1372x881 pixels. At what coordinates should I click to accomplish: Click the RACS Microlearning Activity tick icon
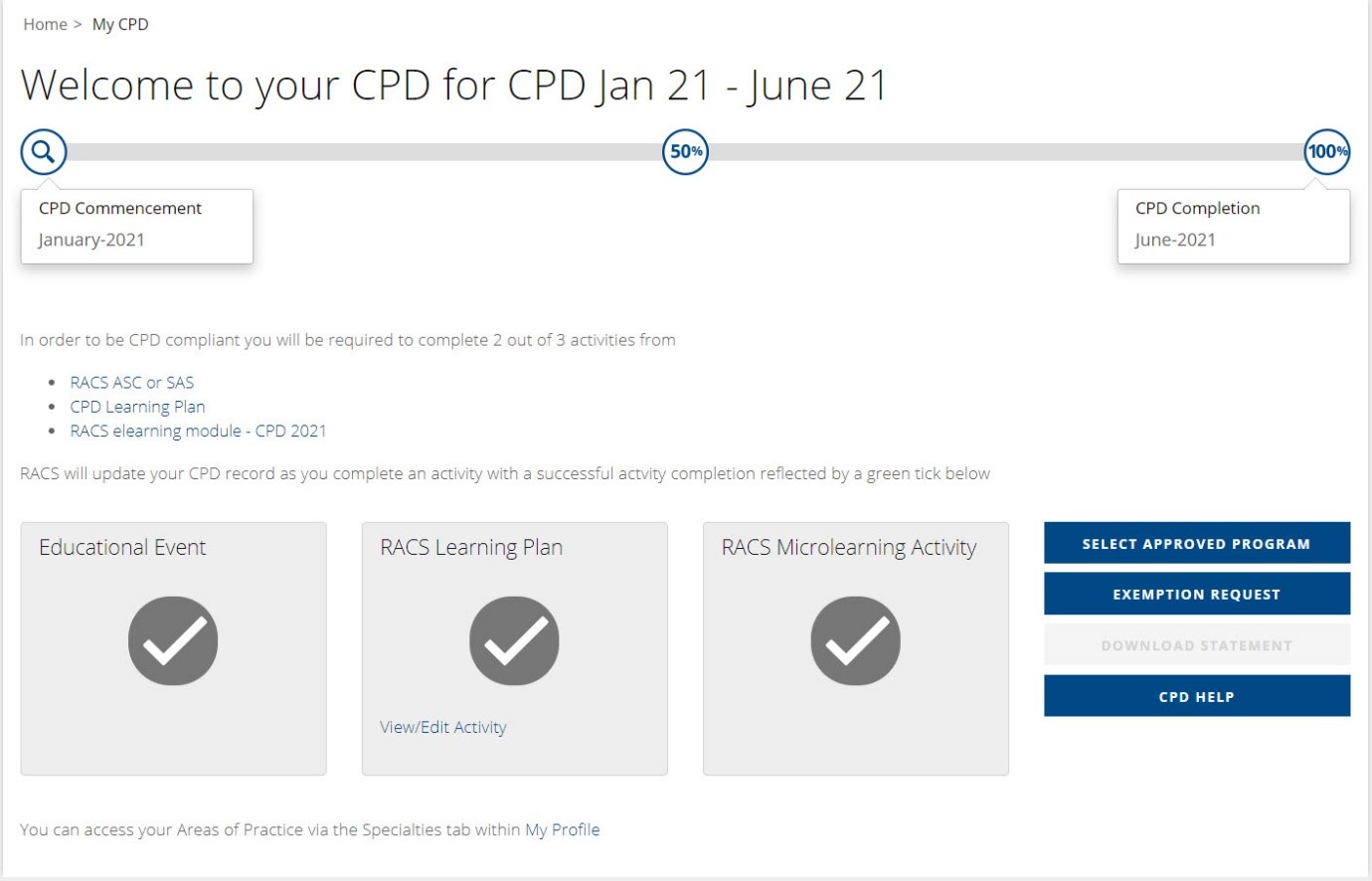pos(855,640)
